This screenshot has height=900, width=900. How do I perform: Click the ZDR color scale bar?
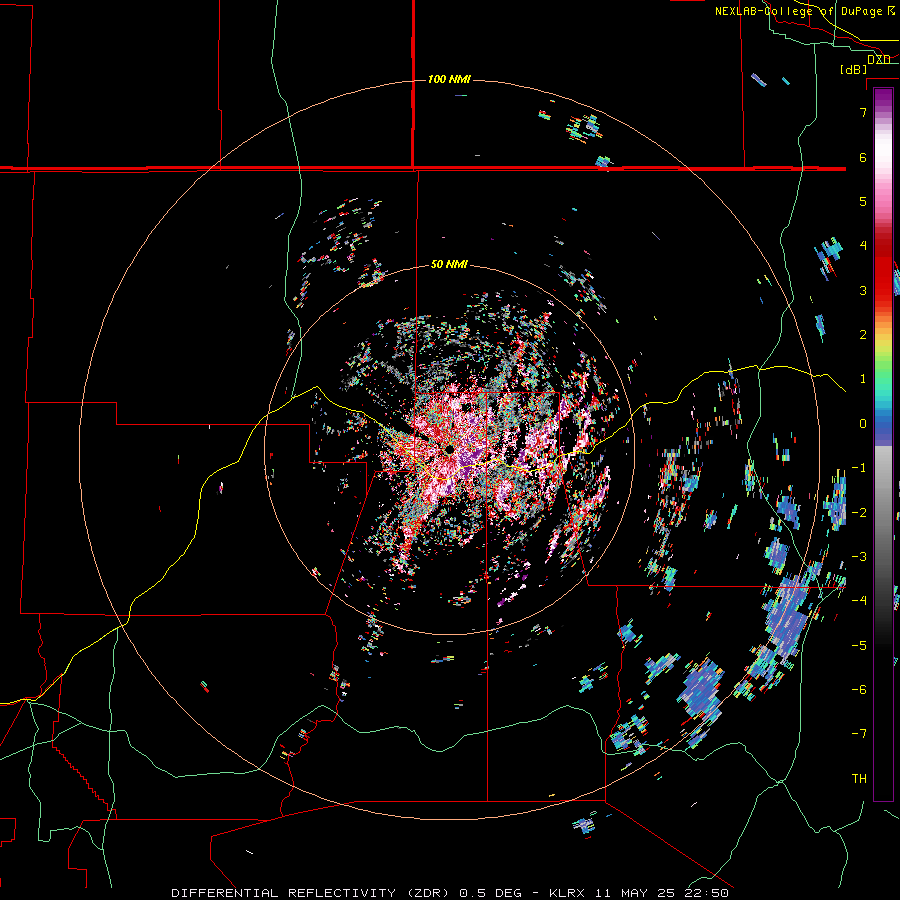(x=883, y=444)
